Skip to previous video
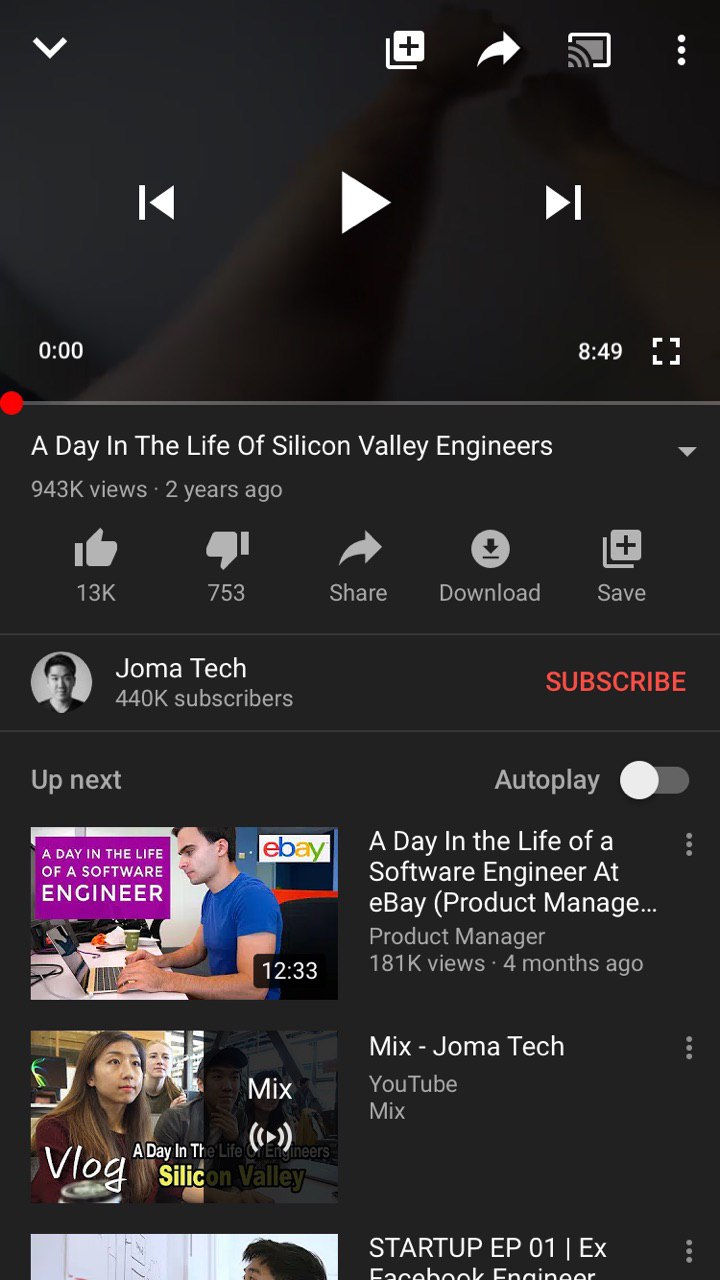 tap(156, 203)
